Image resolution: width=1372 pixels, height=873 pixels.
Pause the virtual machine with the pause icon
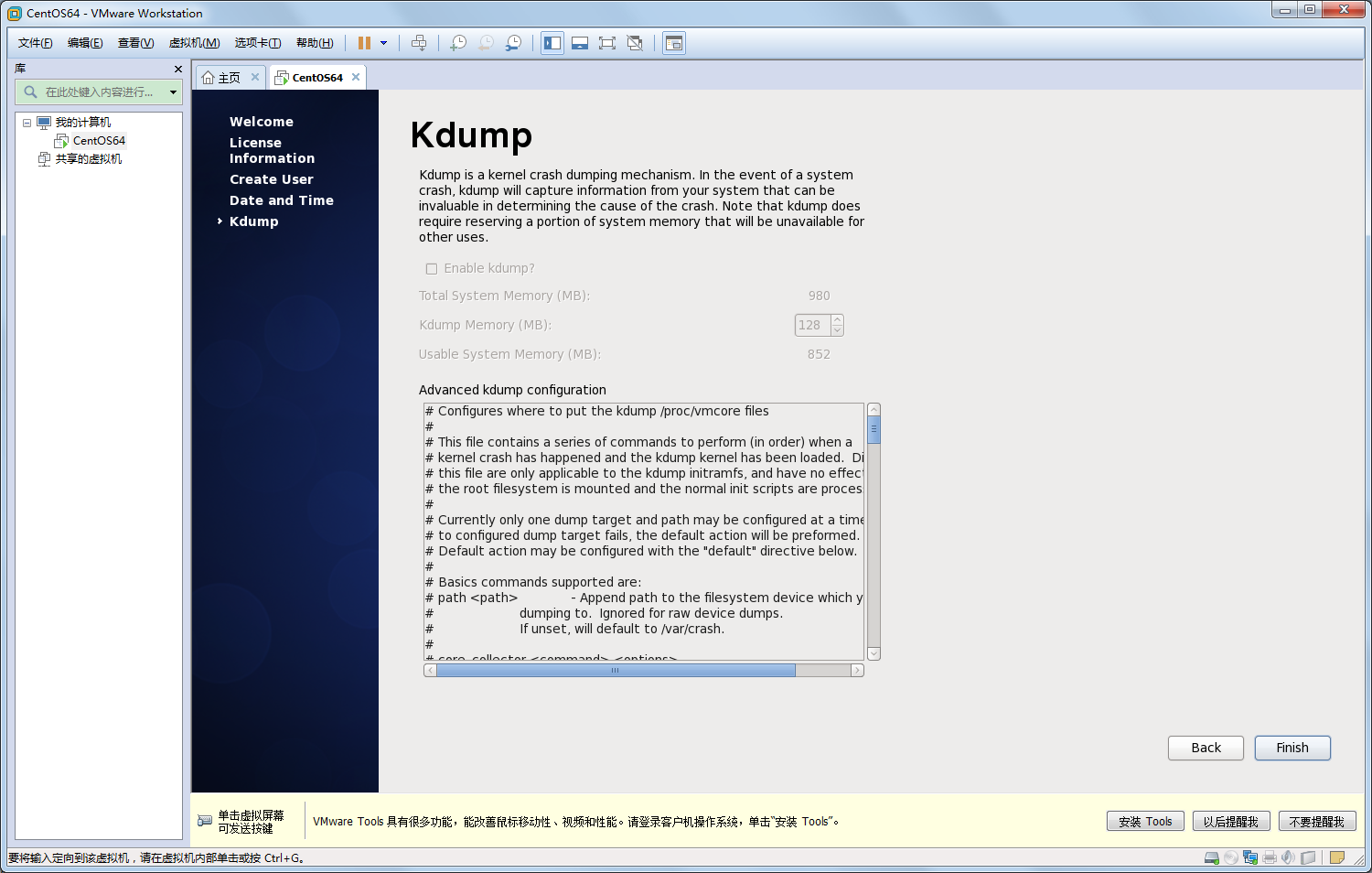pyautogui.click(x=364, y=43)
